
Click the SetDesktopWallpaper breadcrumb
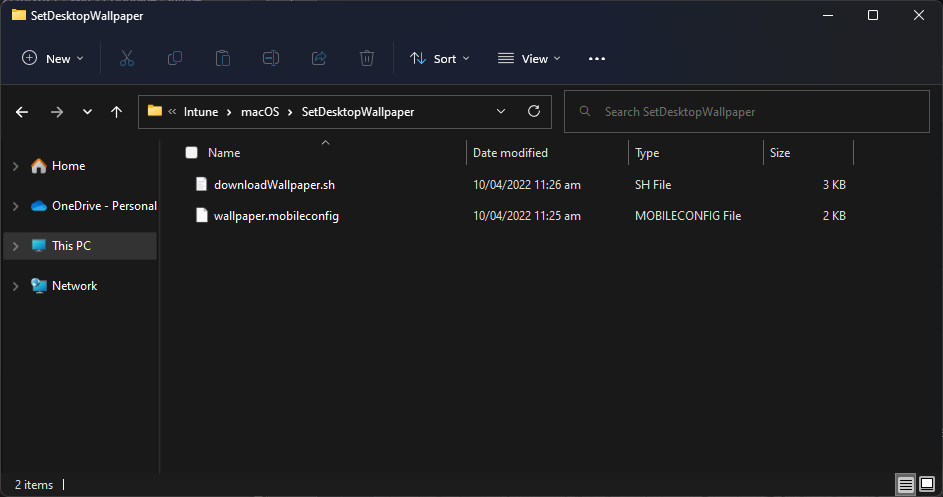point(358,112)
